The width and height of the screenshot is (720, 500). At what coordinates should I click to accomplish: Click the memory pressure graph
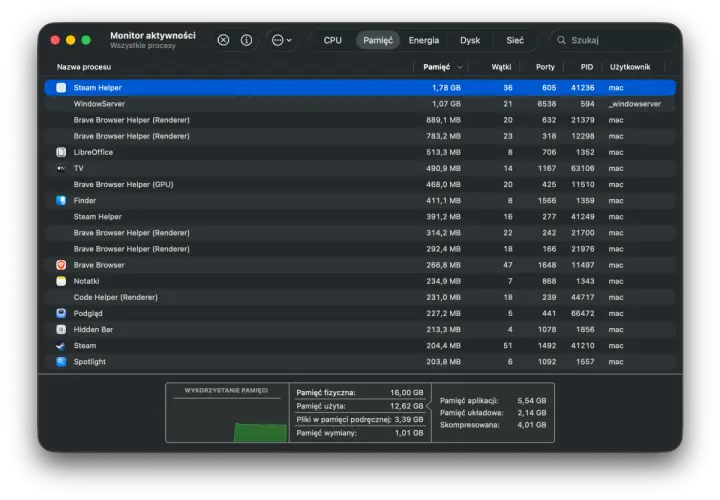click(227, 418)
